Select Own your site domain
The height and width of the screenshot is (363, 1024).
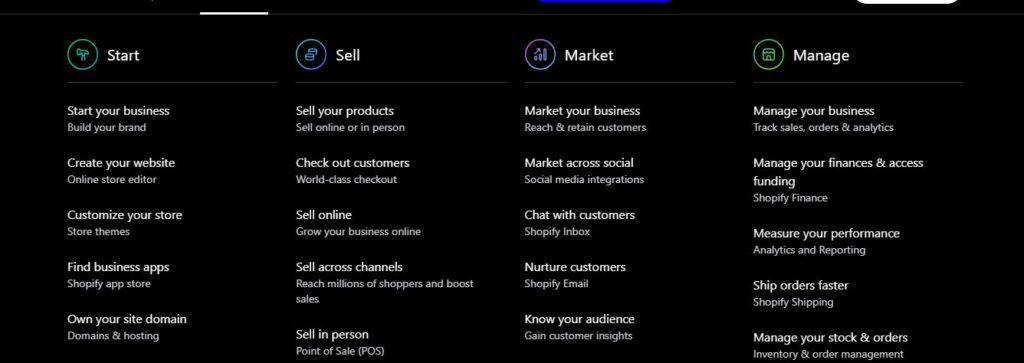127,327
